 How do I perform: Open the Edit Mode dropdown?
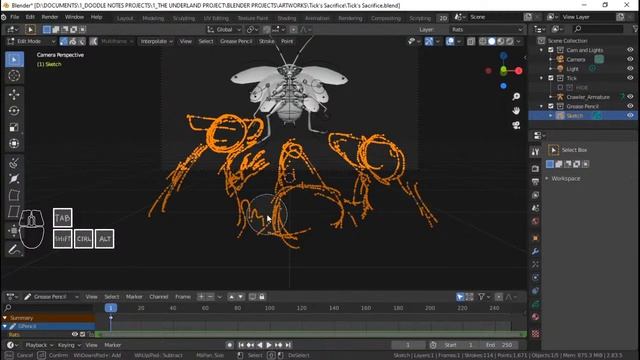[x=31, y=41]
